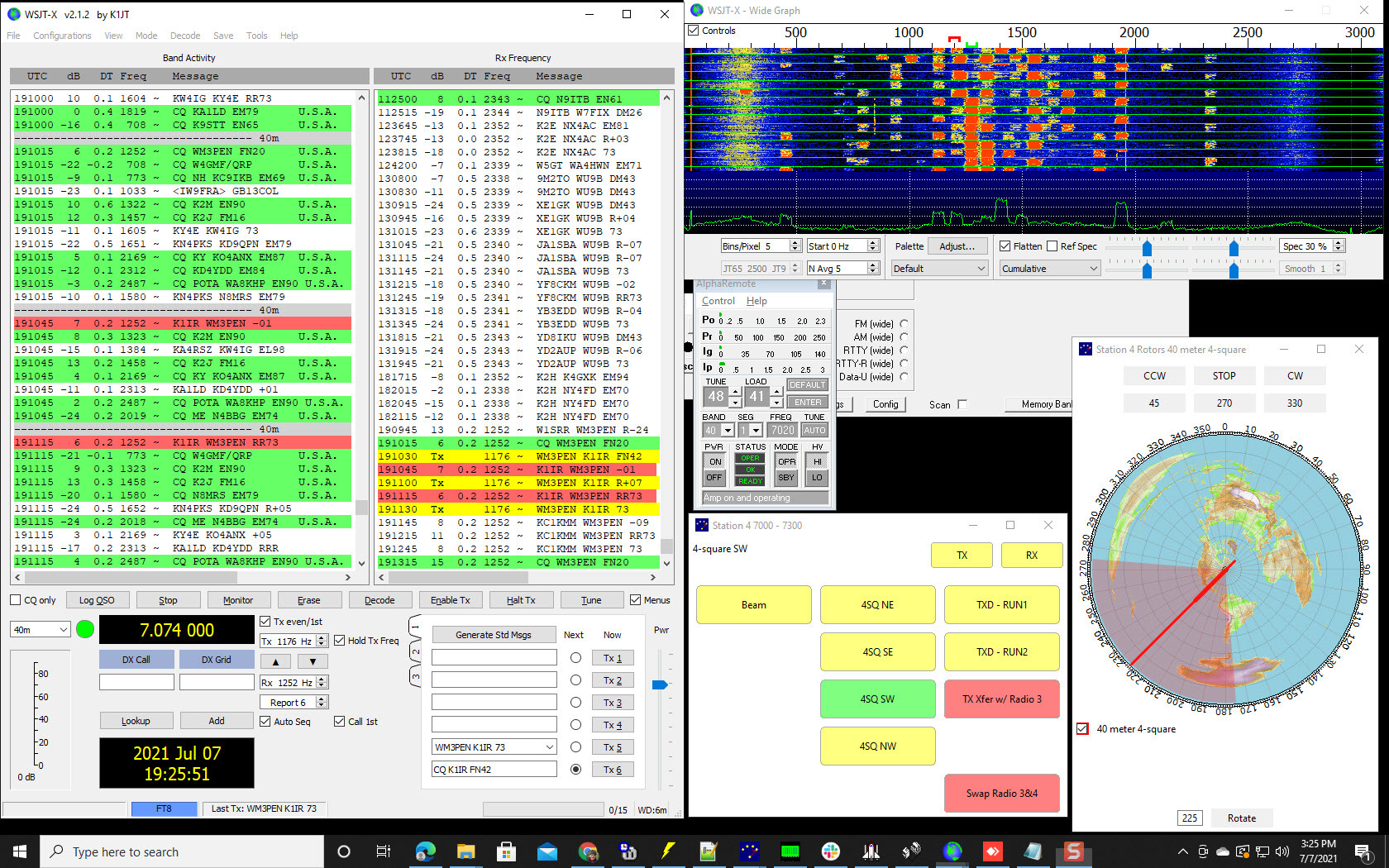1389x868 pixels.
Task: Open 40m band dropdown
Action: [x=41, y=630]
